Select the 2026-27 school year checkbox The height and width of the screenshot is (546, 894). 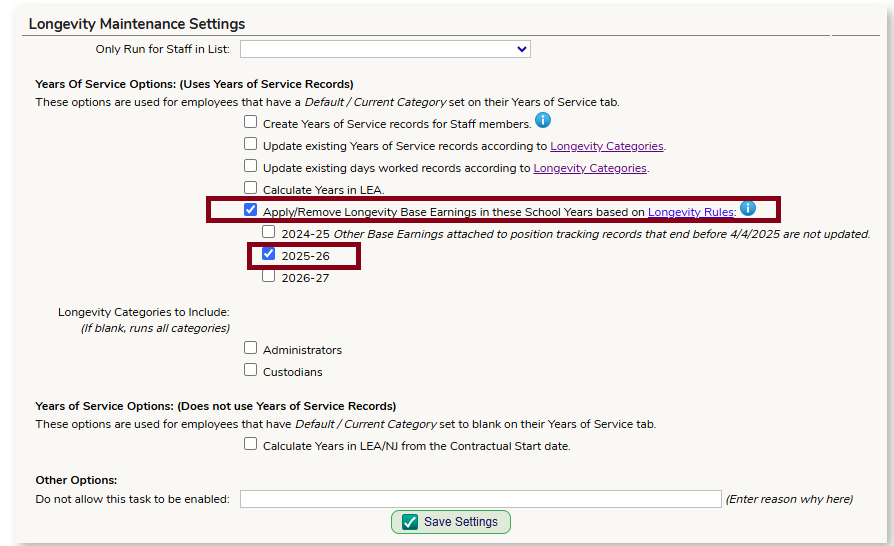click(x=269, y=276)
